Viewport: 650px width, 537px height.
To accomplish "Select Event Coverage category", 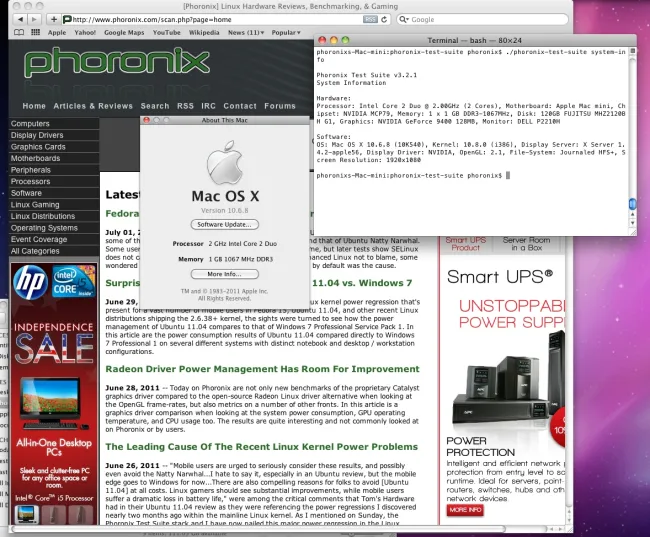I will (x=54, y=240).
